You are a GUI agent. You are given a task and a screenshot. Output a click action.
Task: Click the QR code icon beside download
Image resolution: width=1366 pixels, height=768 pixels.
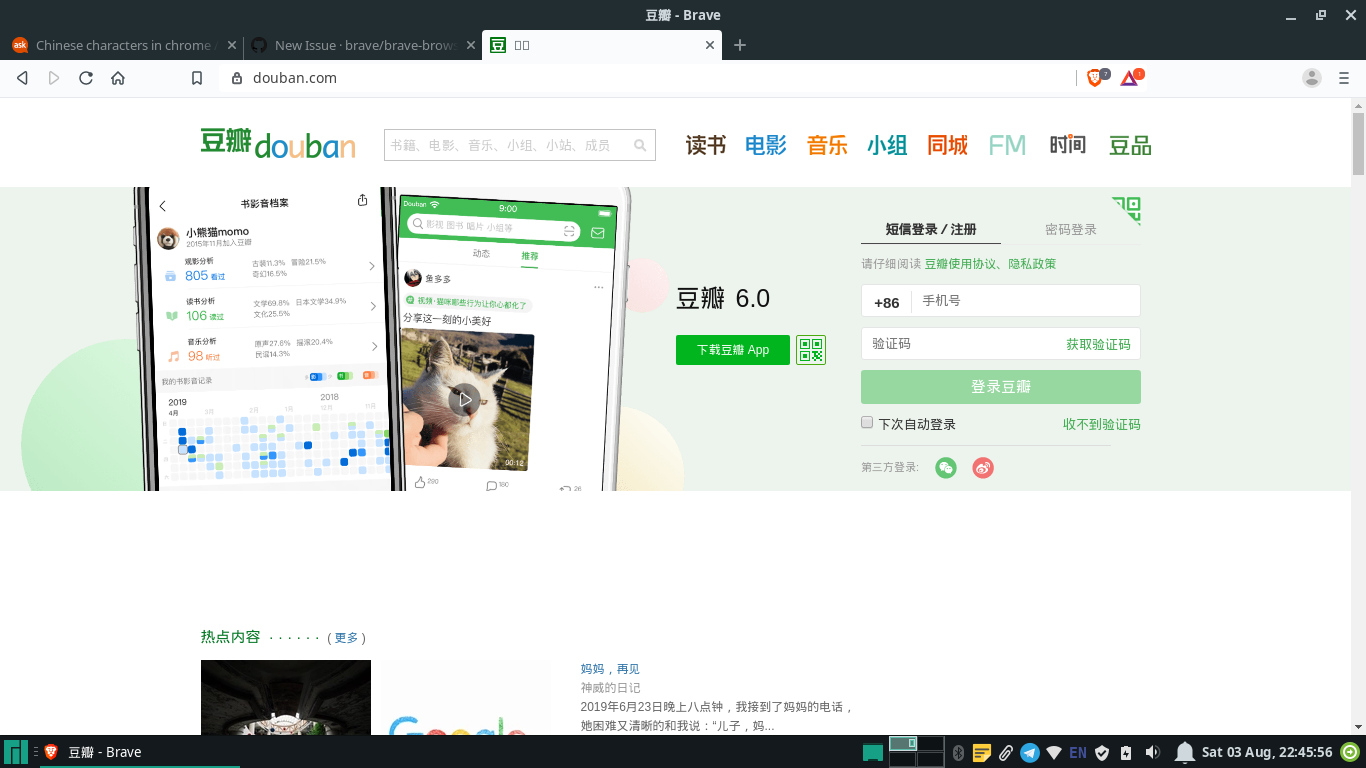[x=811, y=350]
